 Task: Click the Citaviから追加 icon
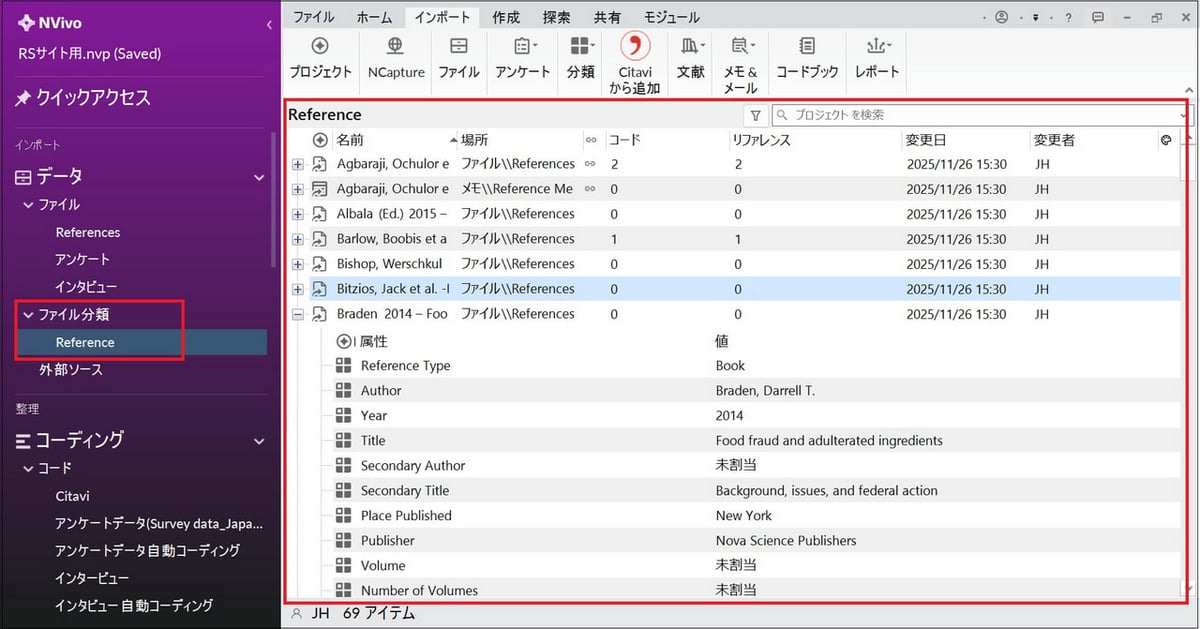(x=635, y=46)
